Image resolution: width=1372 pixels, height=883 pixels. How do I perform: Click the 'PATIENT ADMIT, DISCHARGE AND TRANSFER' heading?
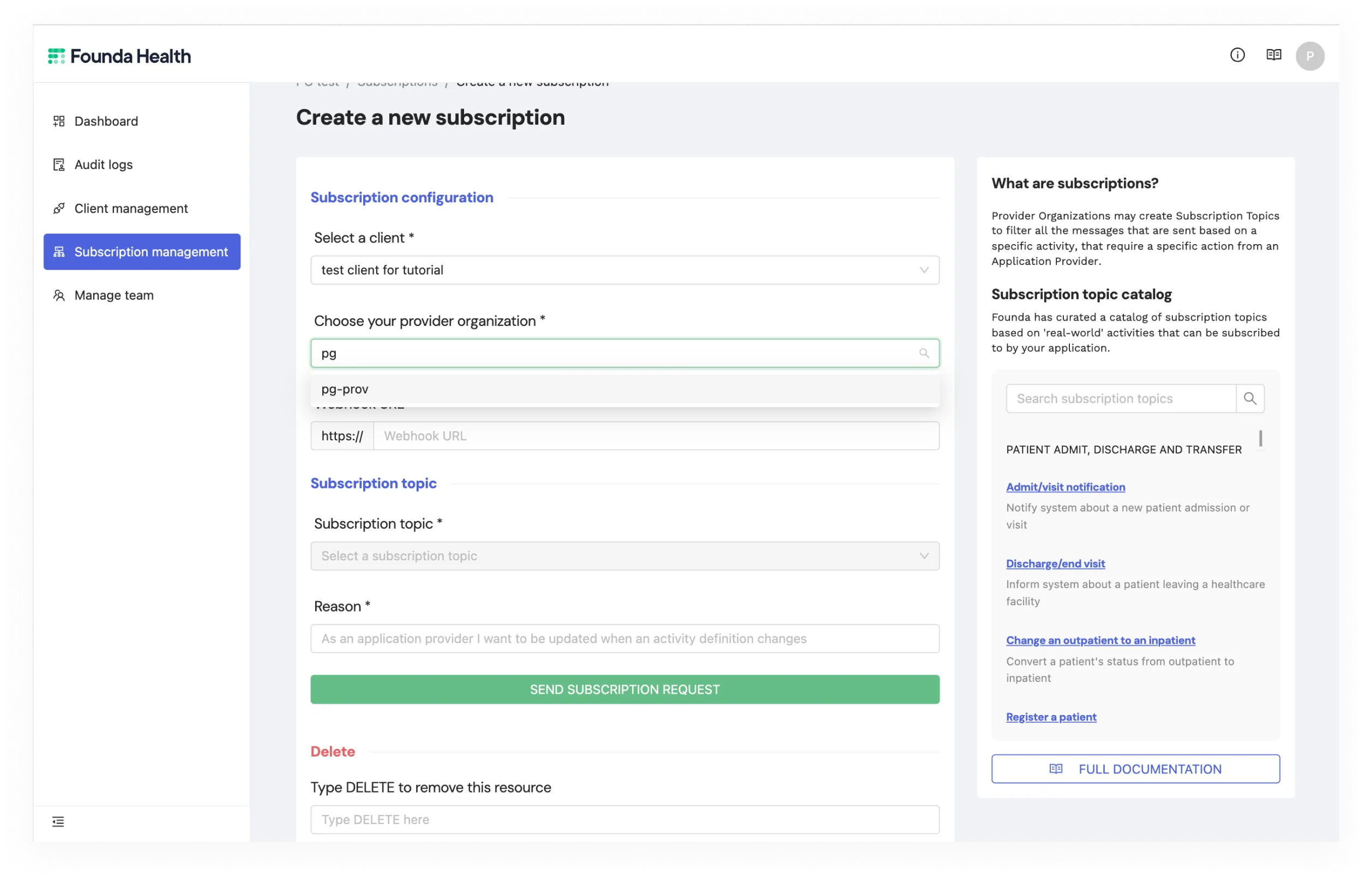1124,450
